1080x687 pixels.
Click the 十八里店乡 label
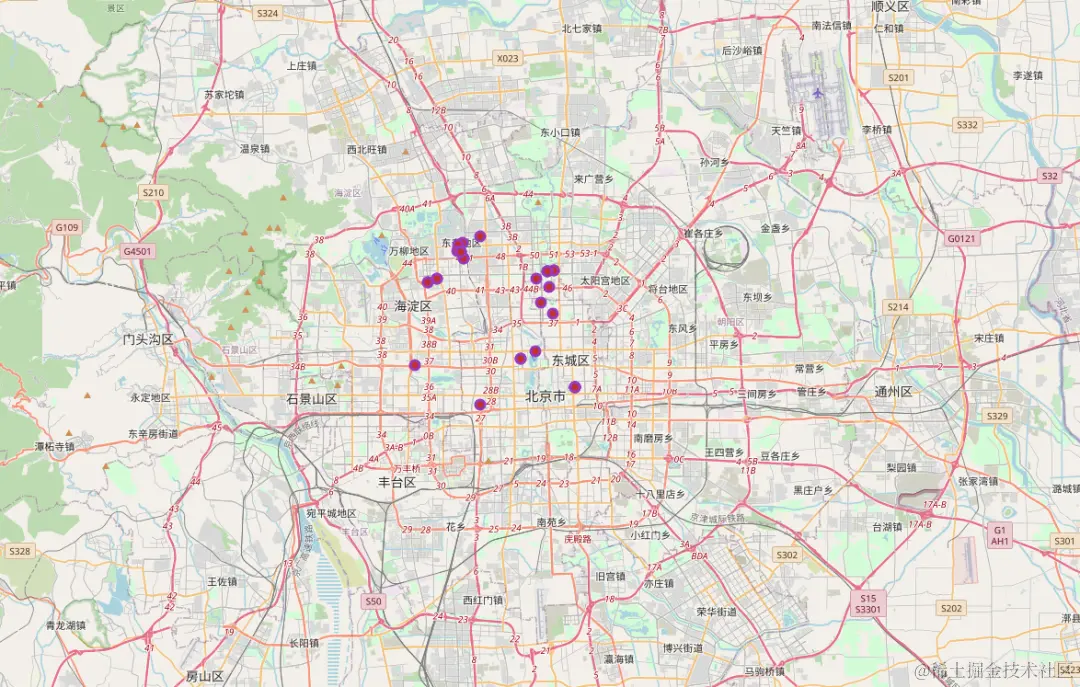pyautogui.click(x=660, y=494)
